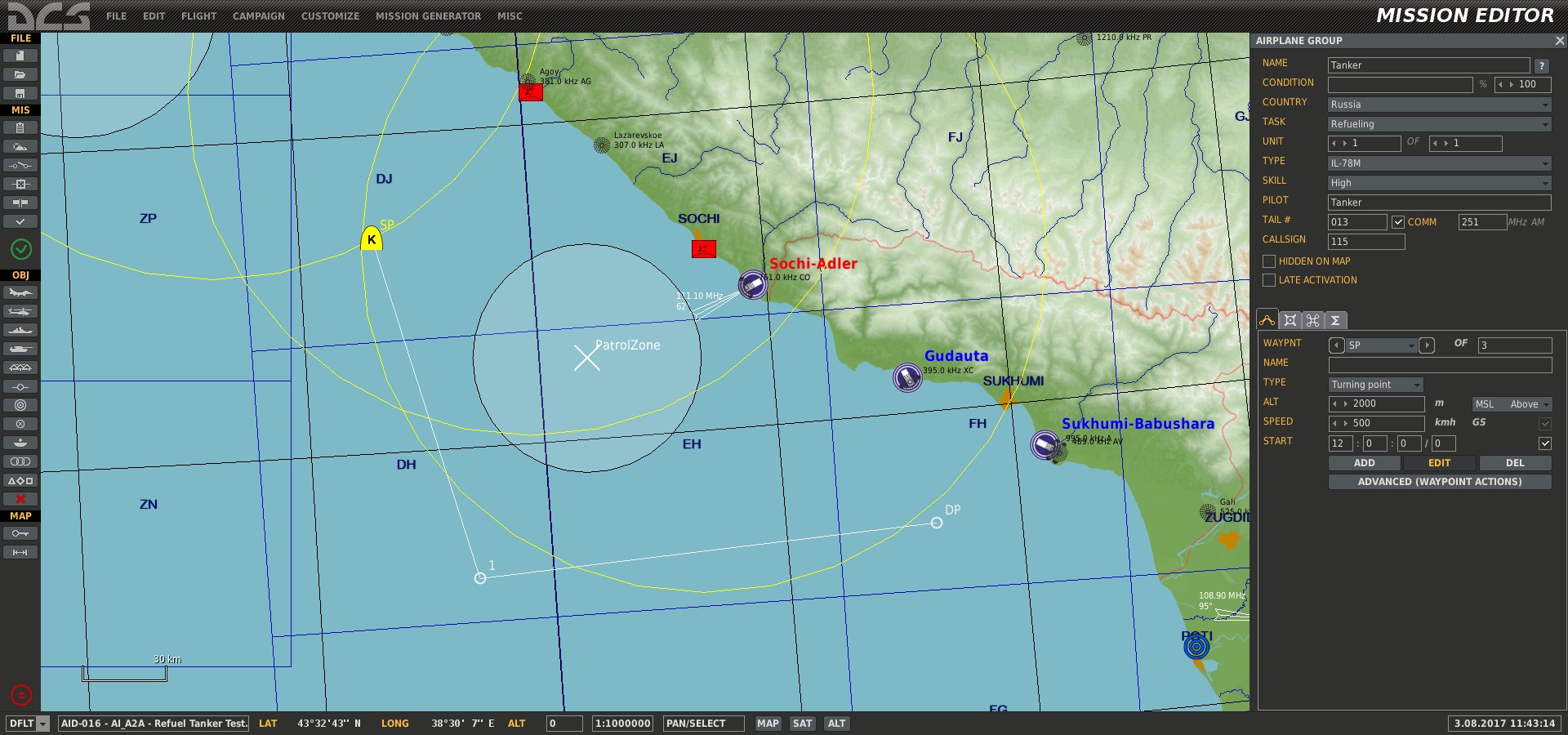Uncheck the COMM checkbox
This screenshot has width=1568, height=735.
(1398, 222)
